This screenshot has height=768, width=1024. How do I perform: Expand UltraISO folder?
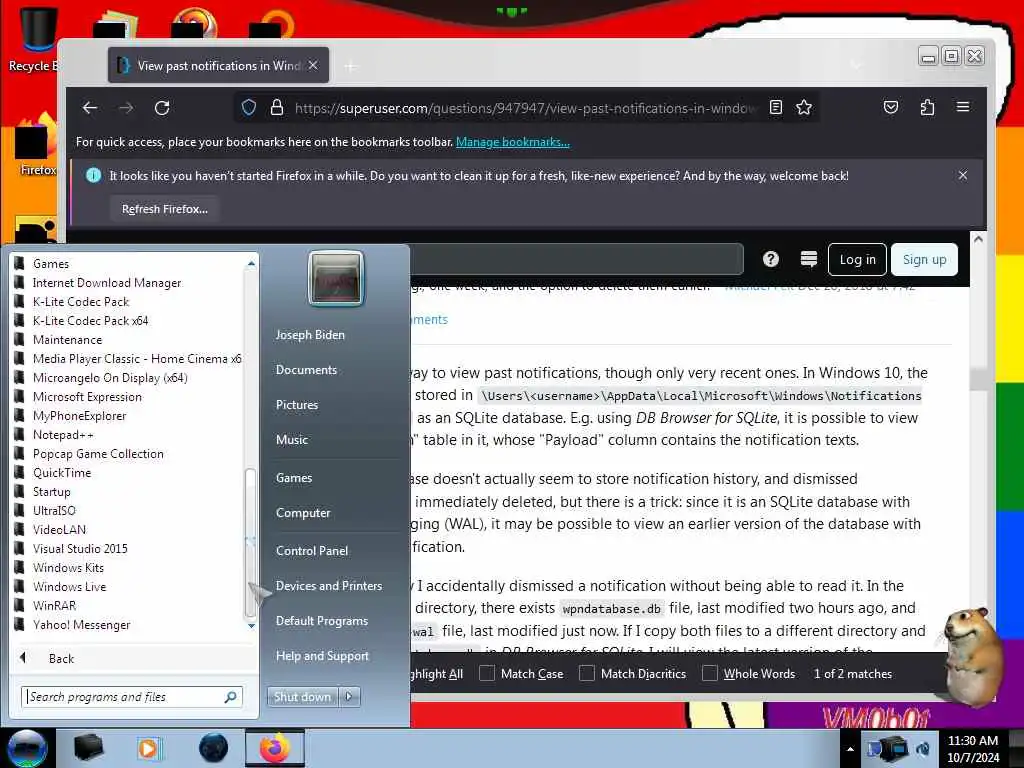54,511
